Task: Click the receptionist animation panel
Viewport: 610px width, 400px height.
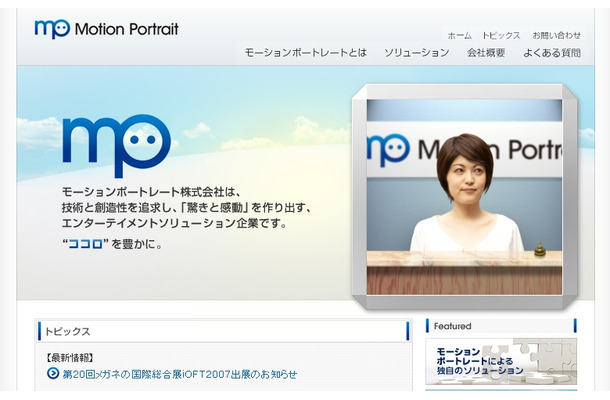Action: tap(465, 197)
